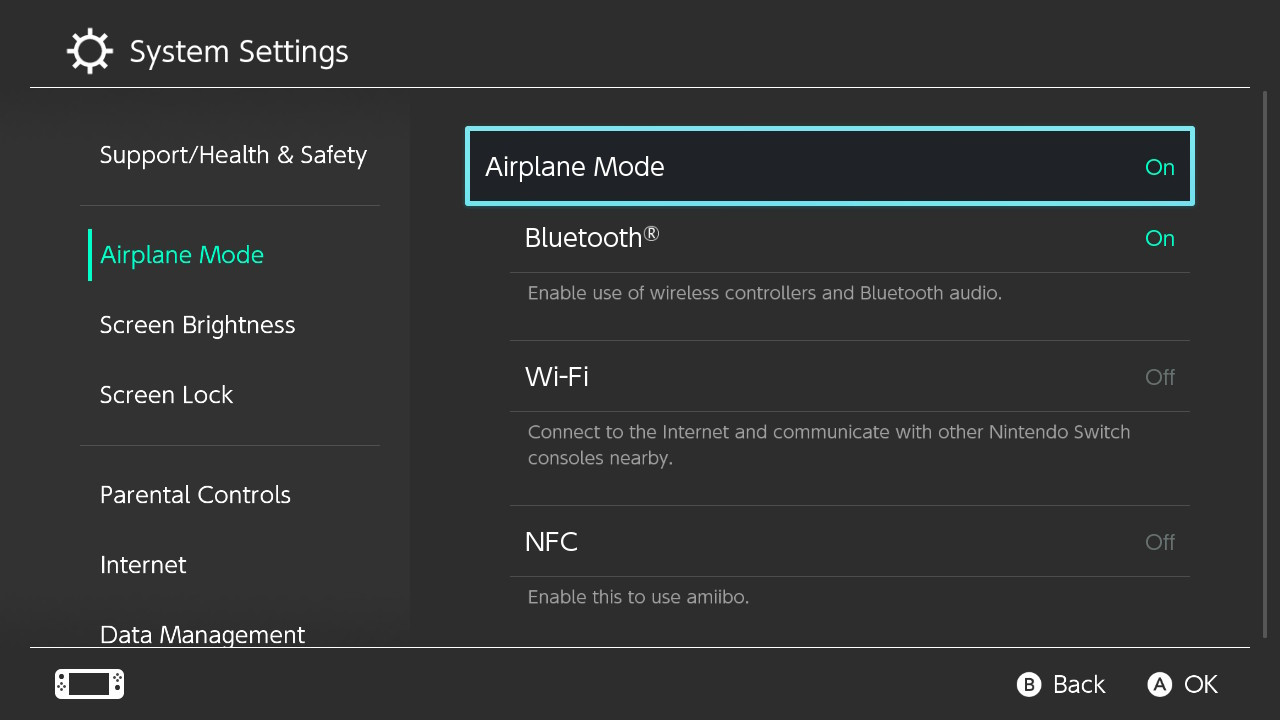Screen dimensions: 1280x720
Task: Click the Back label
Action: coord(1078,684)
